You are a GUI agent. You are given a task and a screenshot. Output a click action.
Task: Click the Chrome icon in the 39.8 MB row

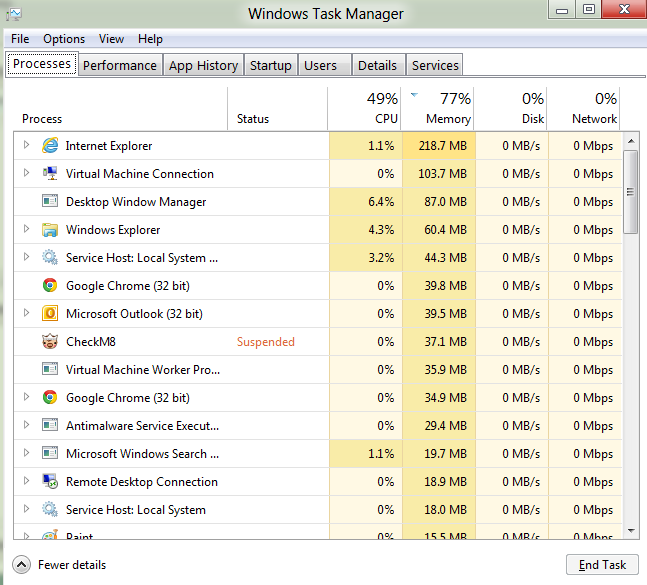tap(50, 285)
